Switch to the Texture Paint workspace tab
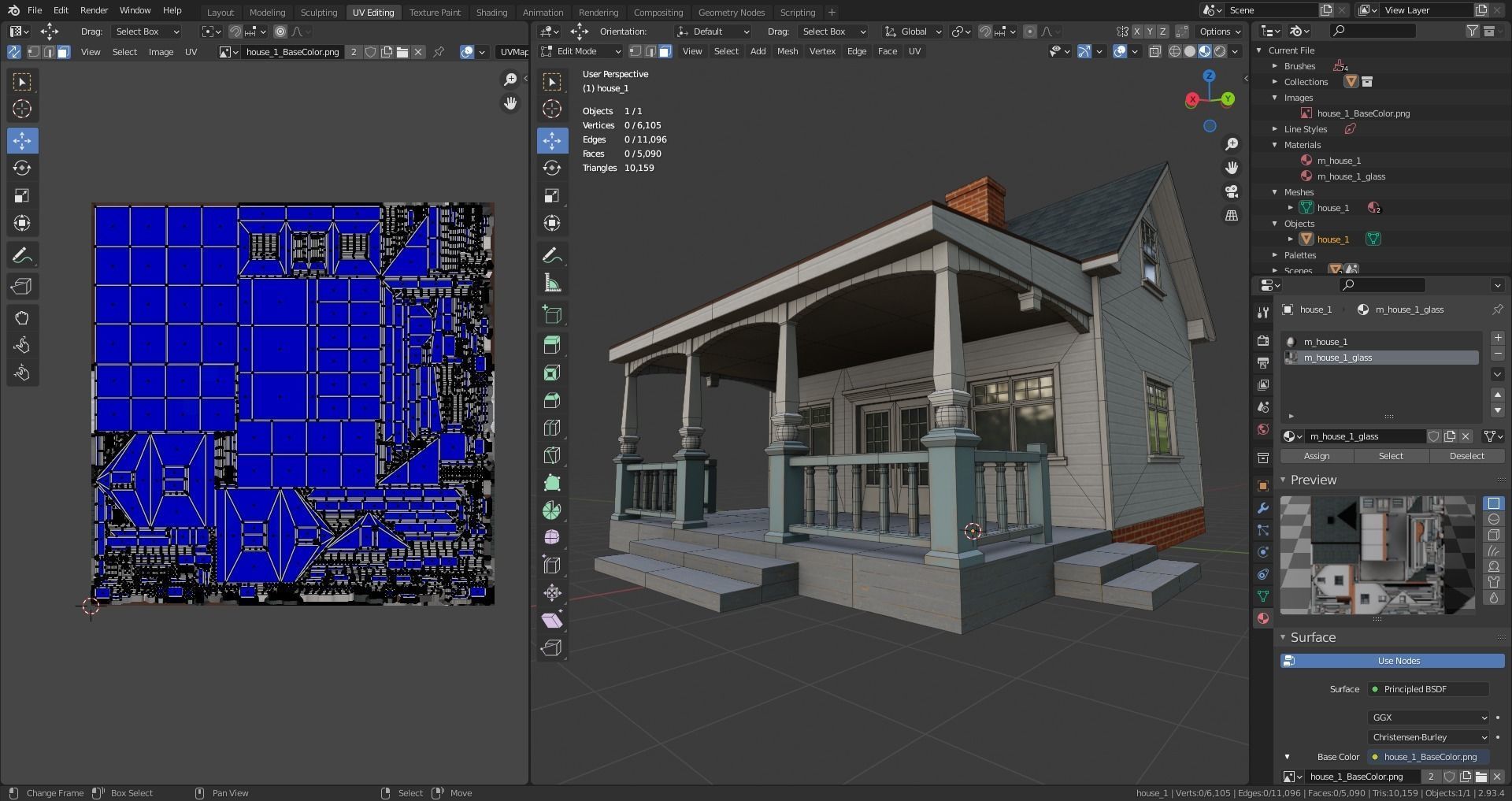The image size is (1512, 801). point(435,12)
